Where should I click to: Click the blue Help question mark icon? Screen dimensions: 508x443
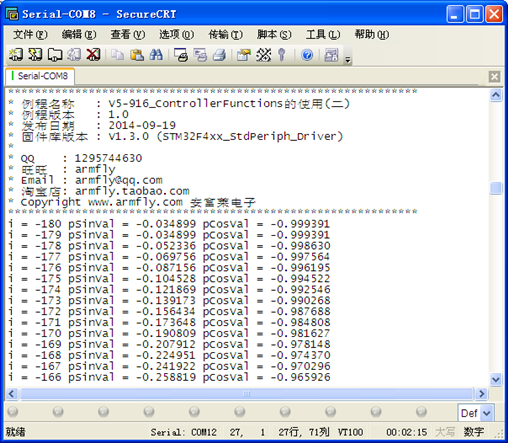pos(307,55)
